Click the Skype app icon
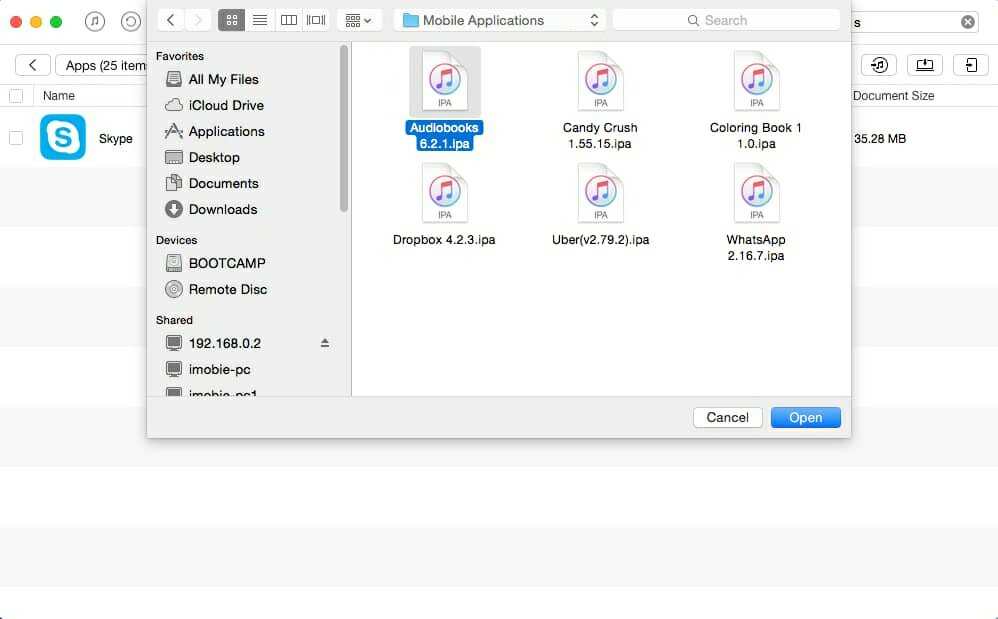This screenshot has height=619, width=998. tap(62, 137)
